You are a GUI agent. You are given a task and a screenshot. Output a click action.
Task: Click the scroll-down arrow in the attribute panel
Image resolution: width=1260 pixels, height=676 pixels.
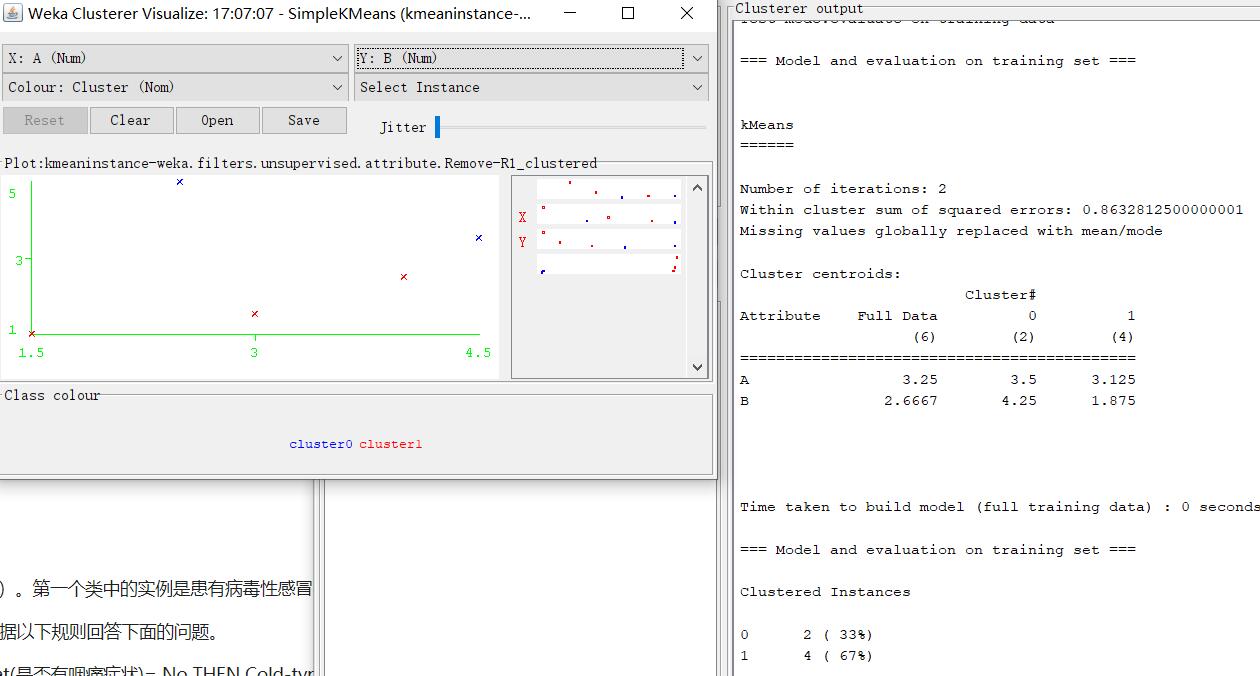tap(697, 367)
